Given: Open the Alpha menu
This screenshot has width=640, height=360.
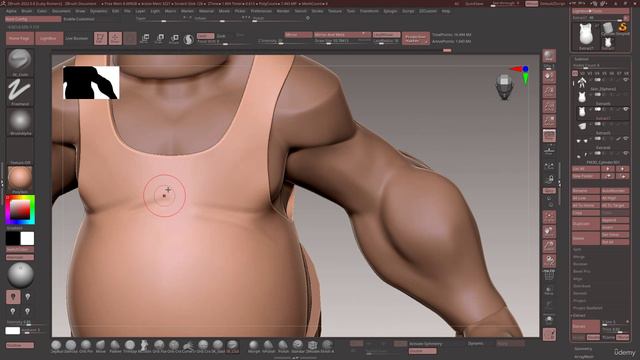Looking at the screenshot, I should (11, 11).
